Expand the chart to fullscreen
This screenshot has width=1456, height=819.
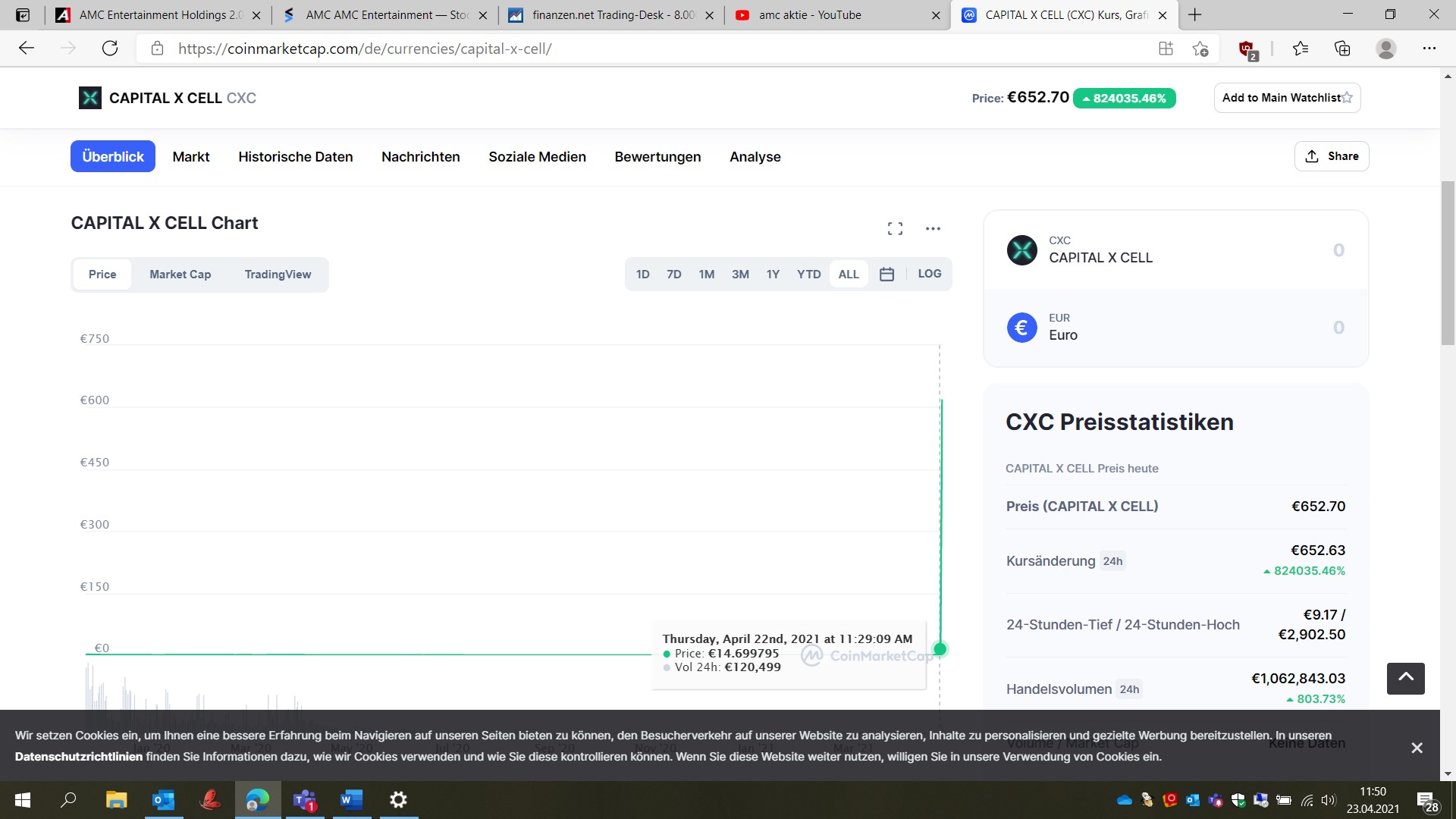895,227
